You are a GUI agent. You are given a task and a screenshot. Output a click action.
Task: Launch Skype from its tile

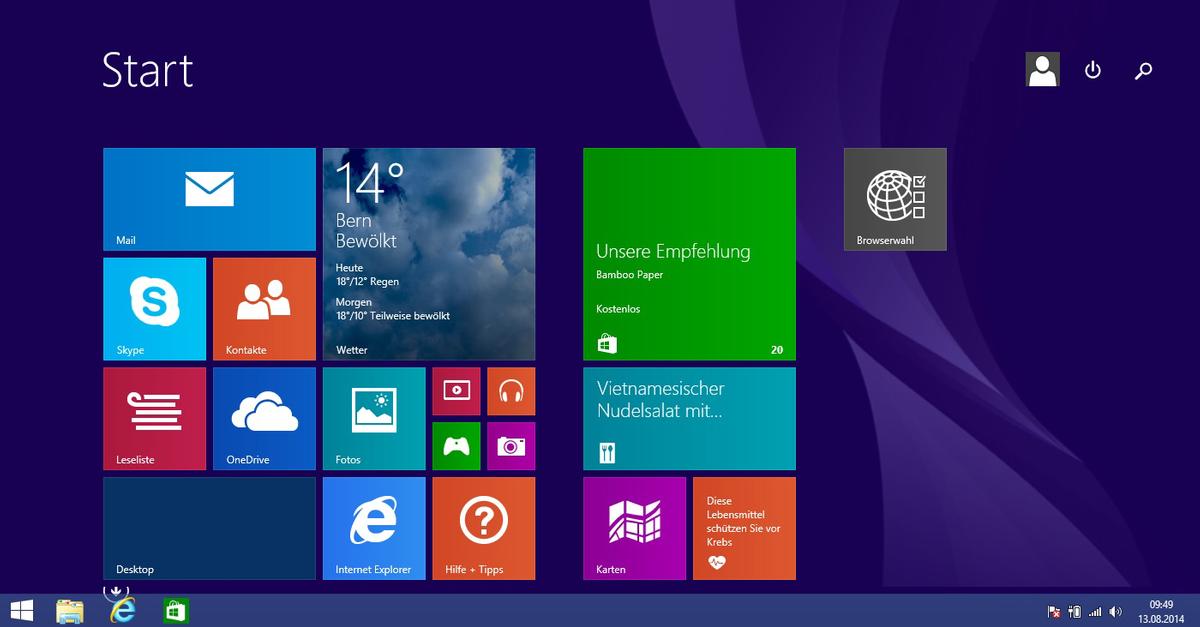click(x=154, y=308)
